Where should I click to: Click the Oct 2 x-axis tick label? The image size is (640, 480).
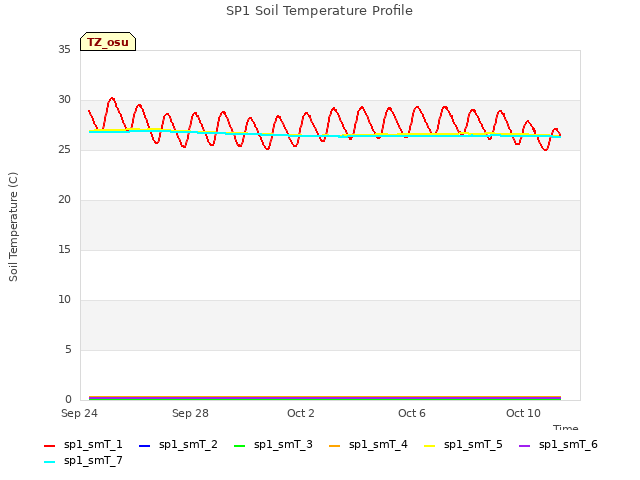[301, 413]
